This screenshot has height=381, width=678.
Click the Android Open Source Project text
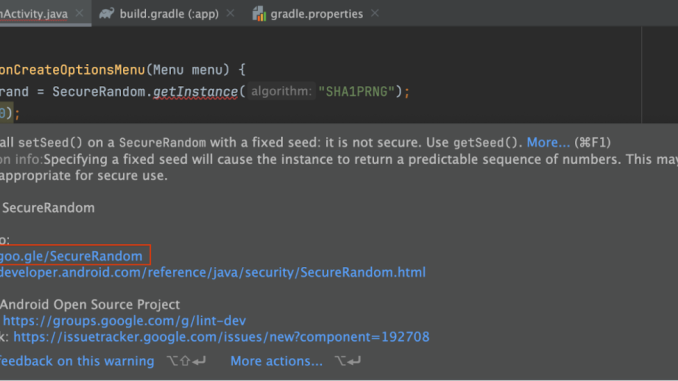coord(90,304)
